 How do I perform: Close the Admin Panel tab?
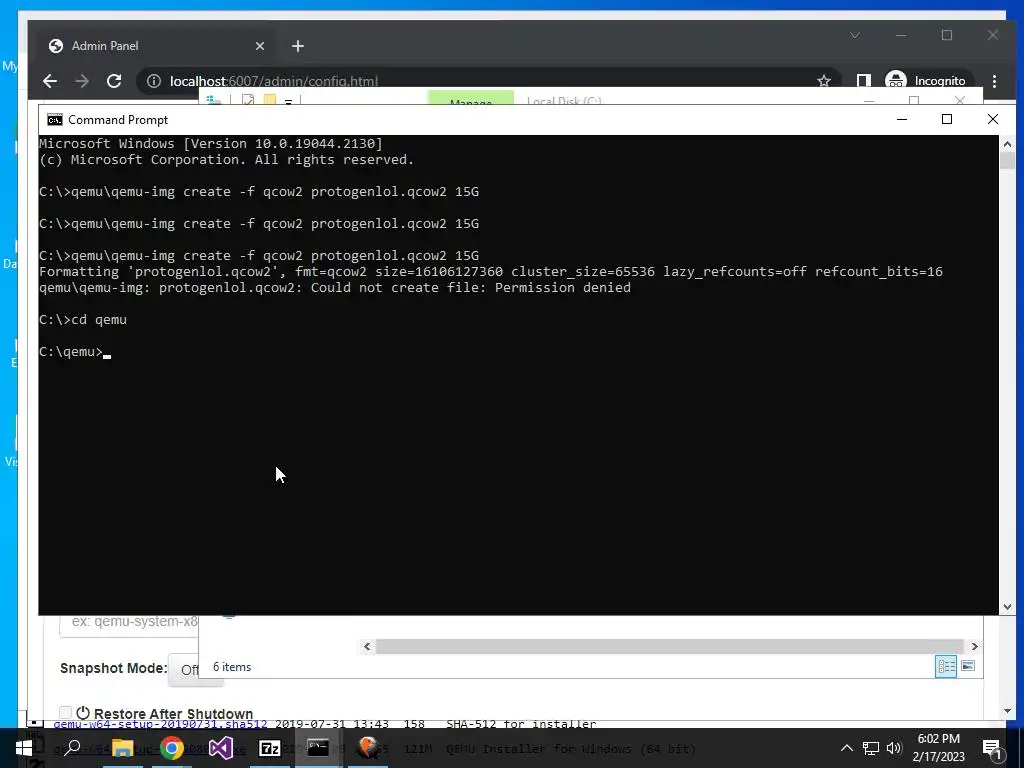pos(260,46)
